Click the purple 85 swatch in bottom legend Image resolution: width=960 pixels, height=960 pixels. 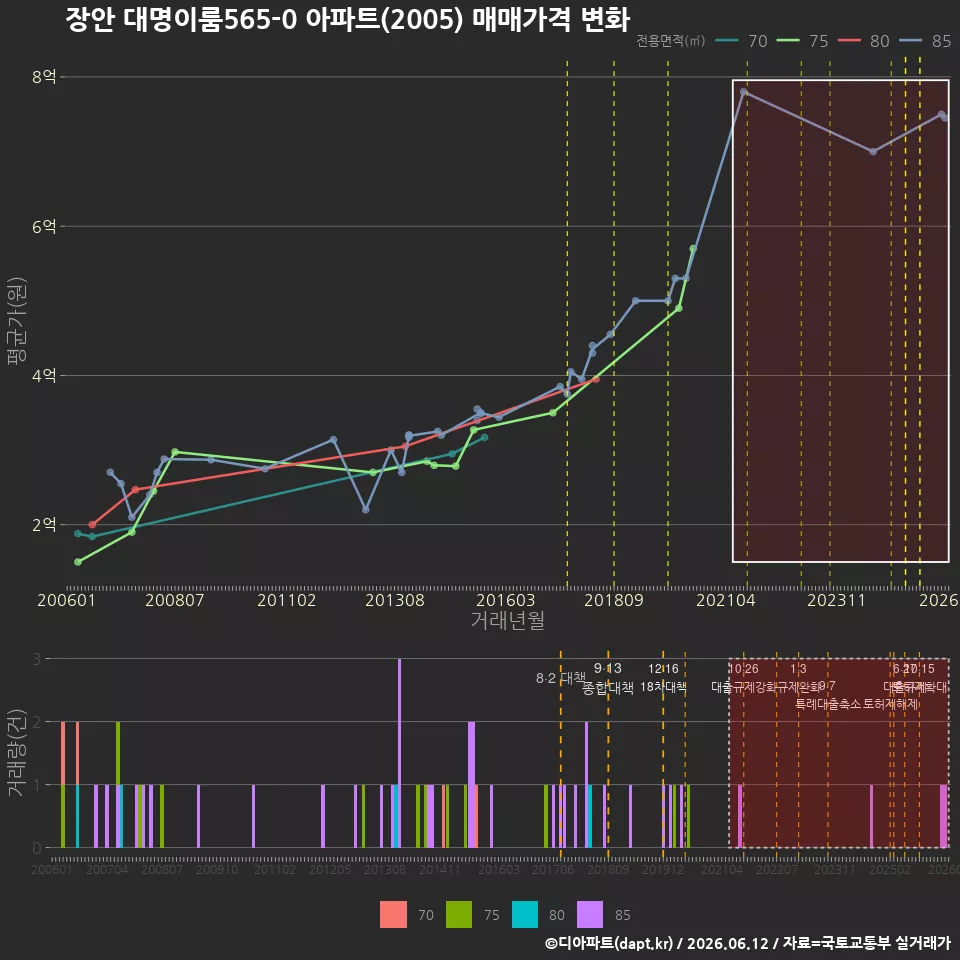[590, 915]
